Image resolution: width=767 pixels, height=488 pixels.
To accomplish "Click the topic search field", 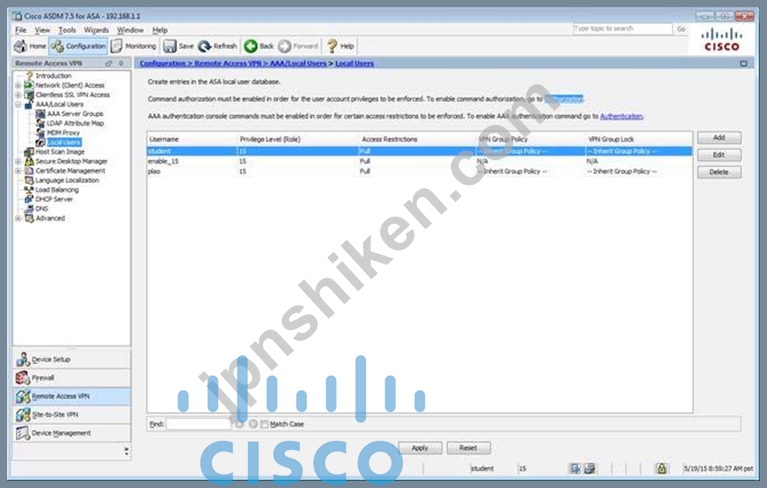I will 623,29.
